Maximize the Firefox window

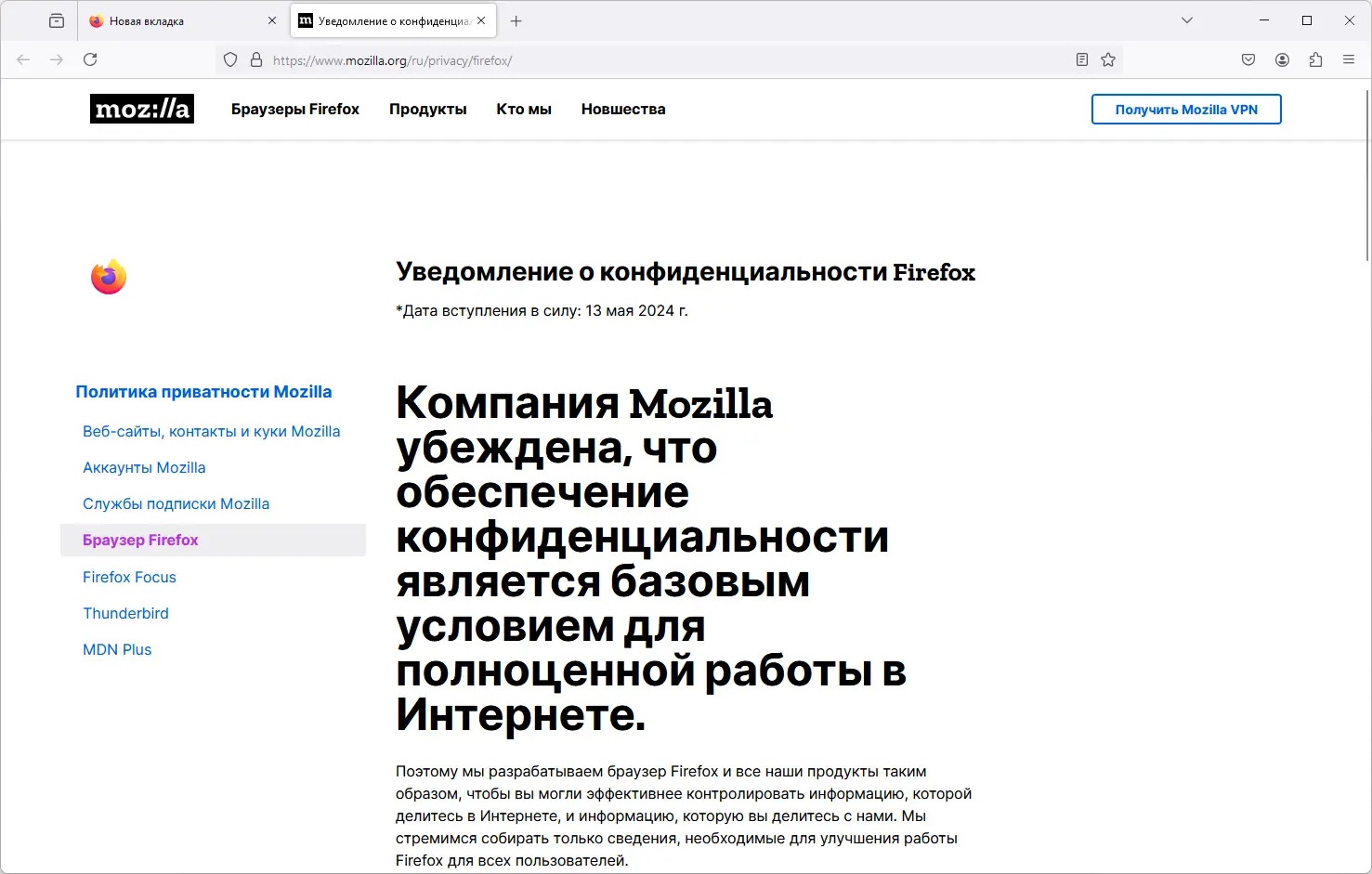click(x=1307, y=20)
